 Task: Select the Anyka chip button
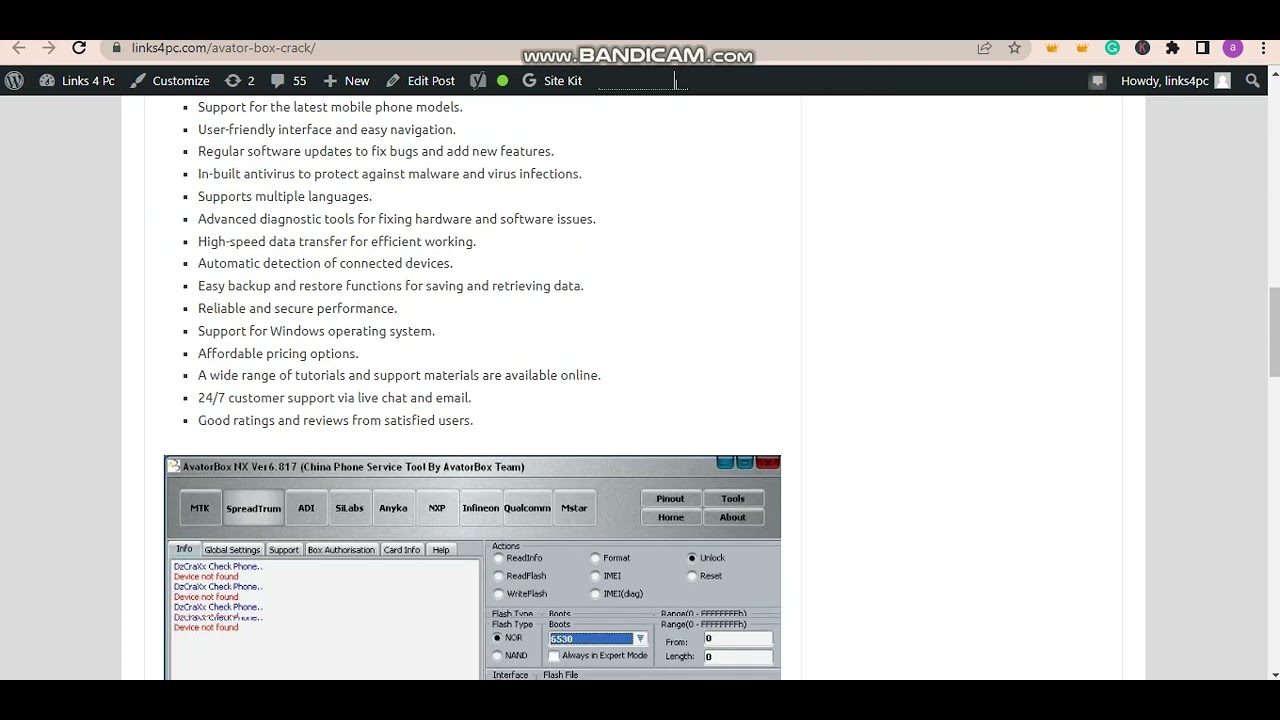coord(393,508)
